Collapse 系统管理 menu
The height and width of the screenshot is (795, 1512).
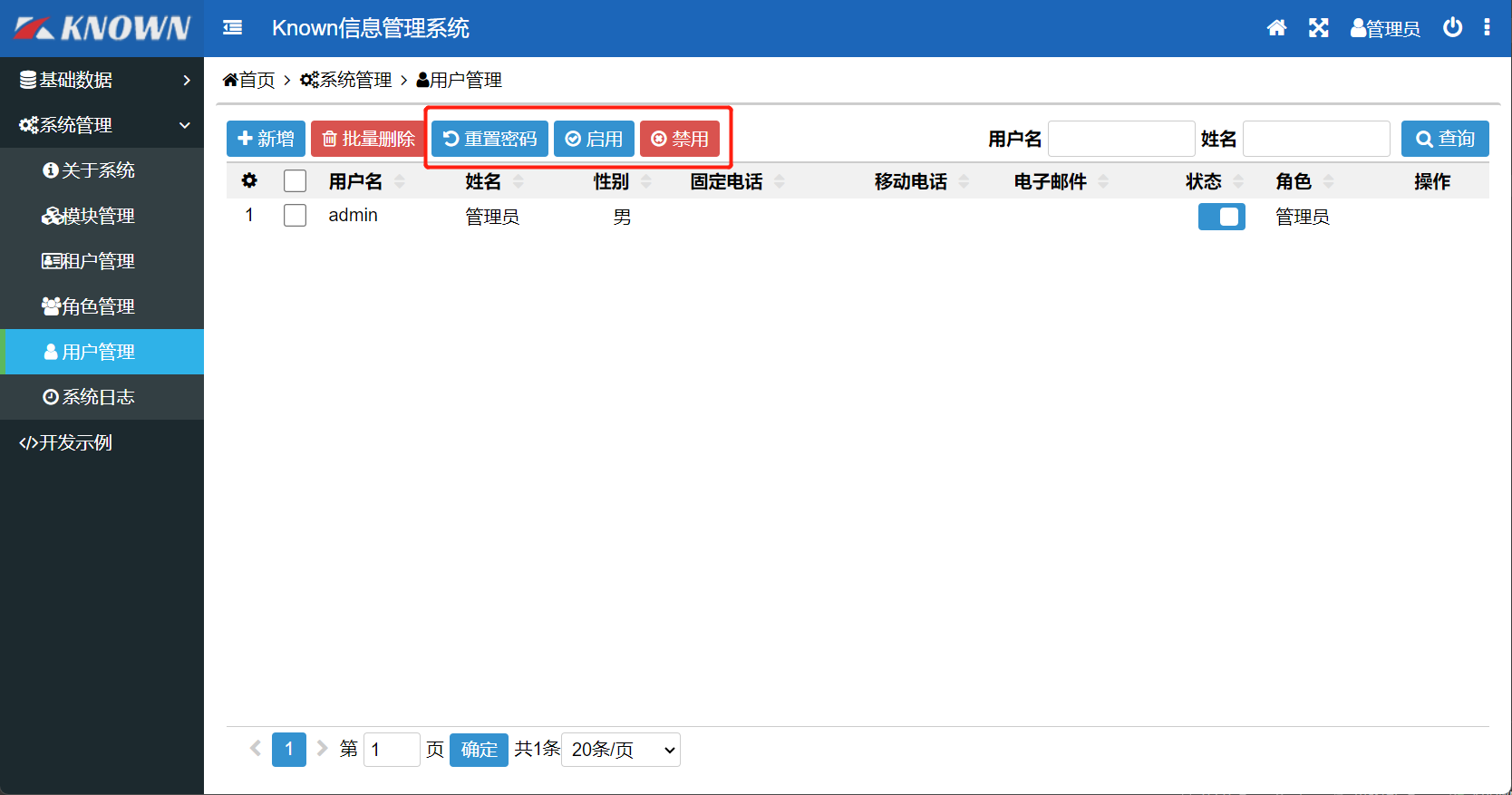pyautogui.click(x=102, y=125)
